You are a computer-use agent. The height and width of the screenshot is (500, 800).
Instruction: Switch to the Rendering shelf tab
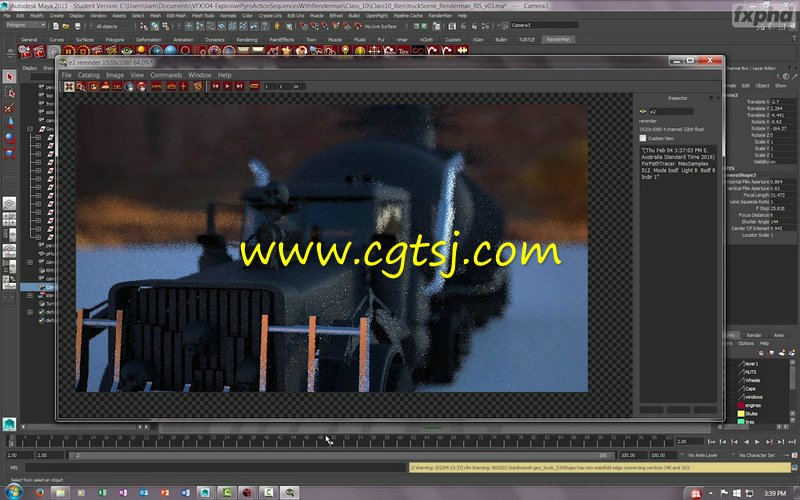pyautogui.click(x=247, y=39)
